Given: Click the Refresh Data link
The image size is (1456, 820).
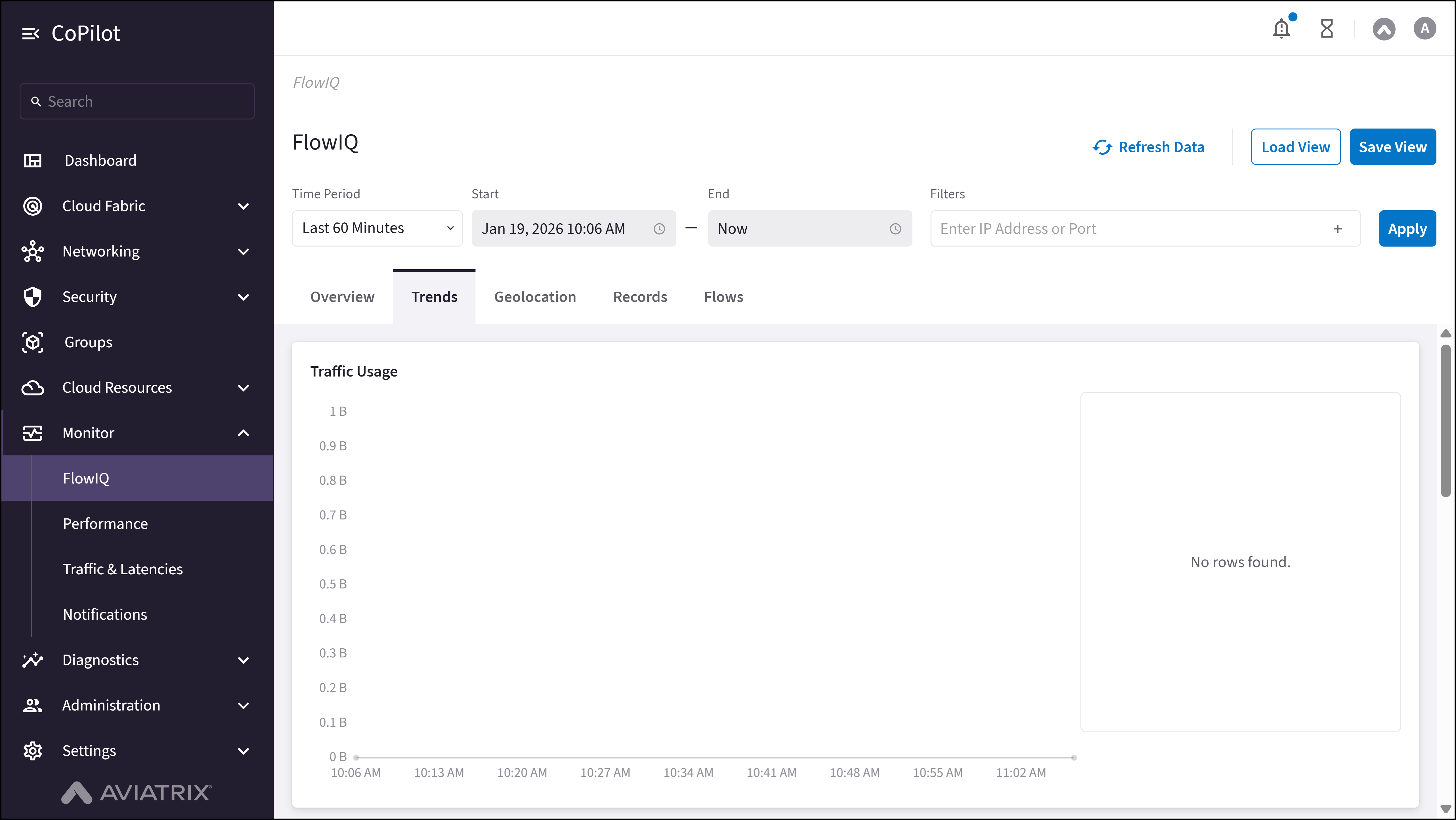Looking at the screenshot, I should [x=1149, y=147].
